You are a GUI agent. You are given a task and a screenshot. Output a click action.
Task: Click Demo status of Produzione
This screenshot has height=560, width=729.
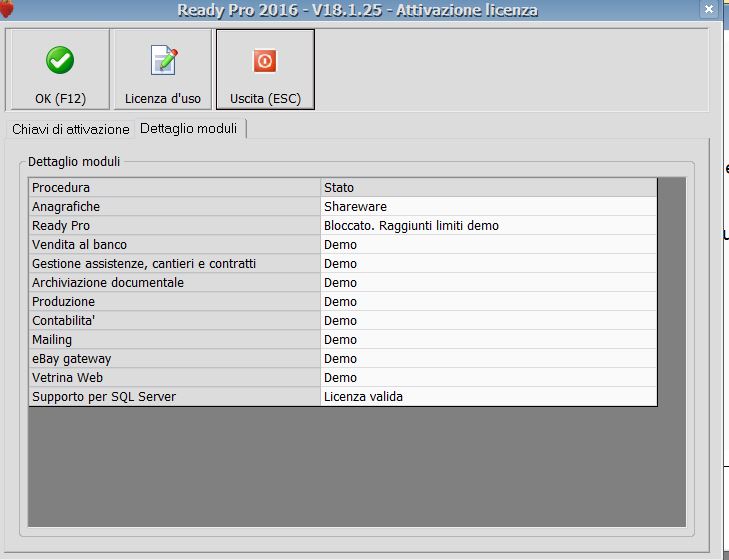(489, 302)
